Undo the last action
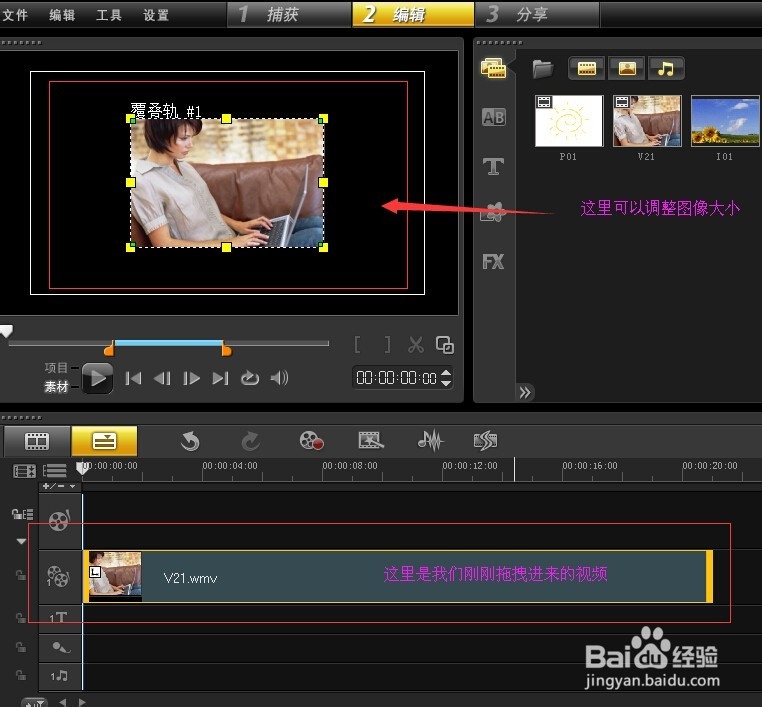This screenshot has height=707, width=762. click(x=190, y=441)
